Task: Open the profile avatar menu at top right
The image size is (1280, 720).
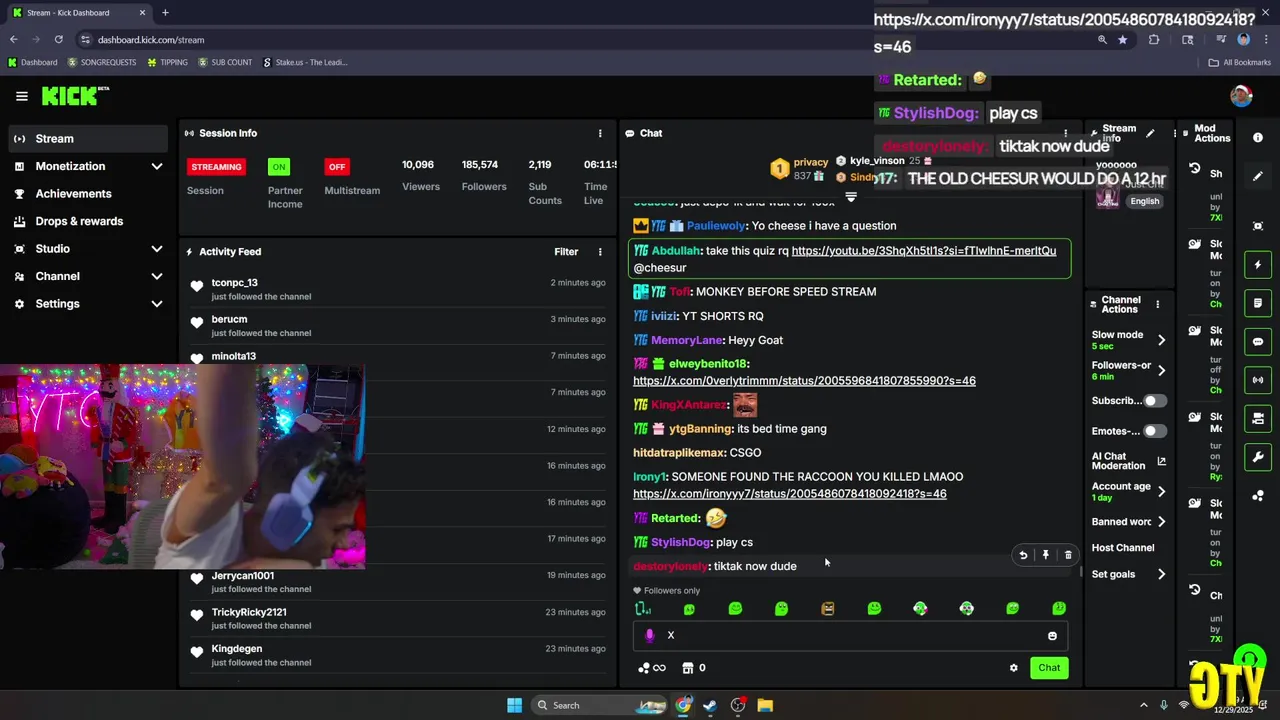Action: coord(1241,96)
